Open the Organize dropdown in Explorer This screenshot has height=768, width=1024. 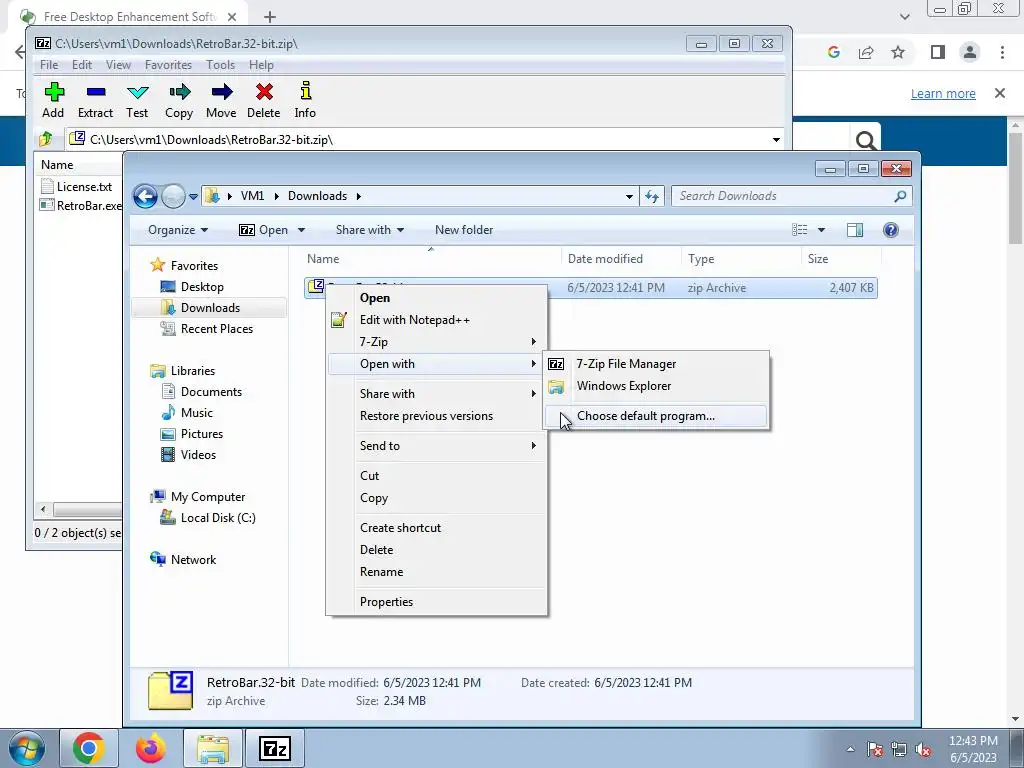(178, 230)
